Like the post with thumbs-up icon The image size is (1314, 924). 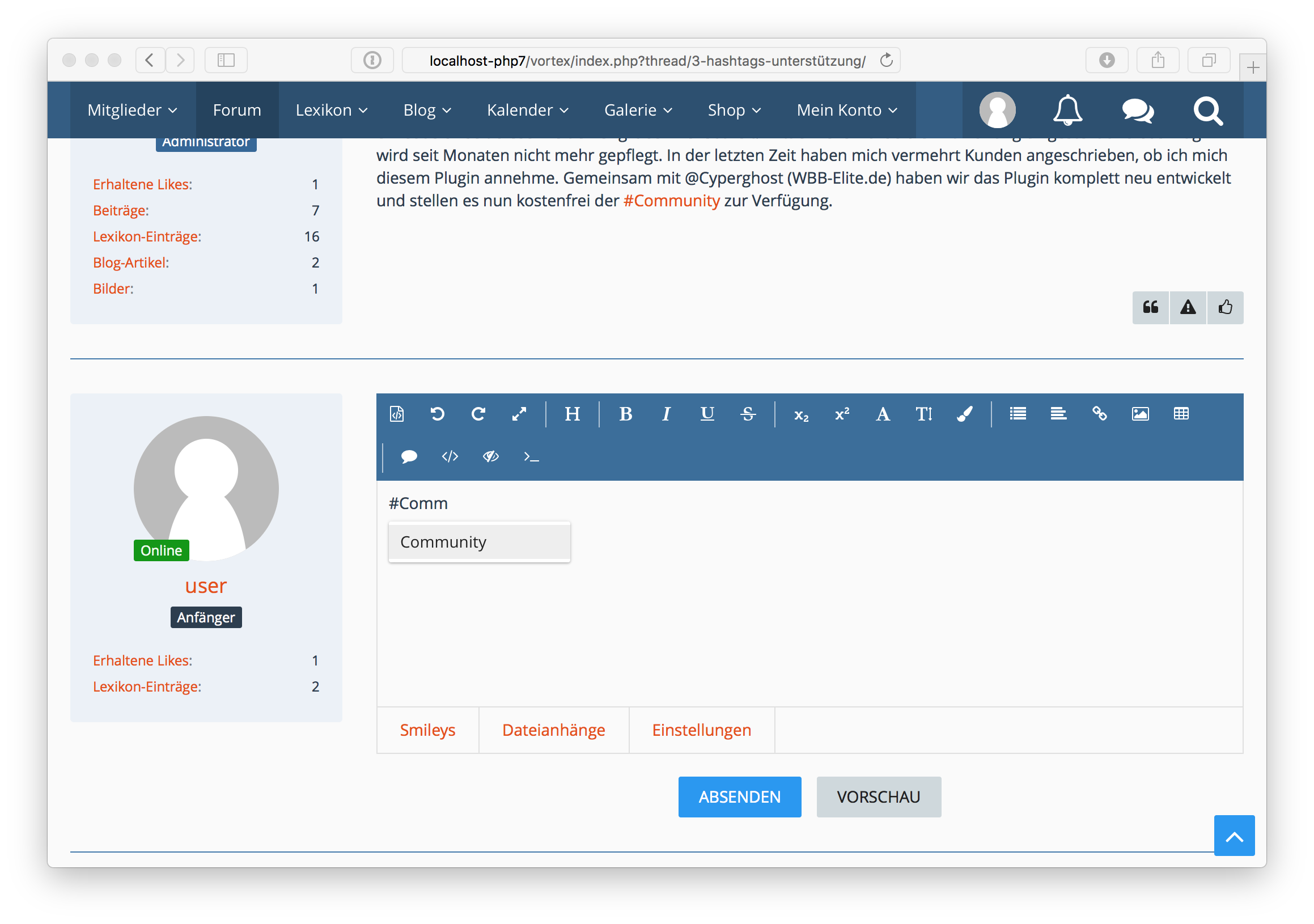click(1226, 307)
